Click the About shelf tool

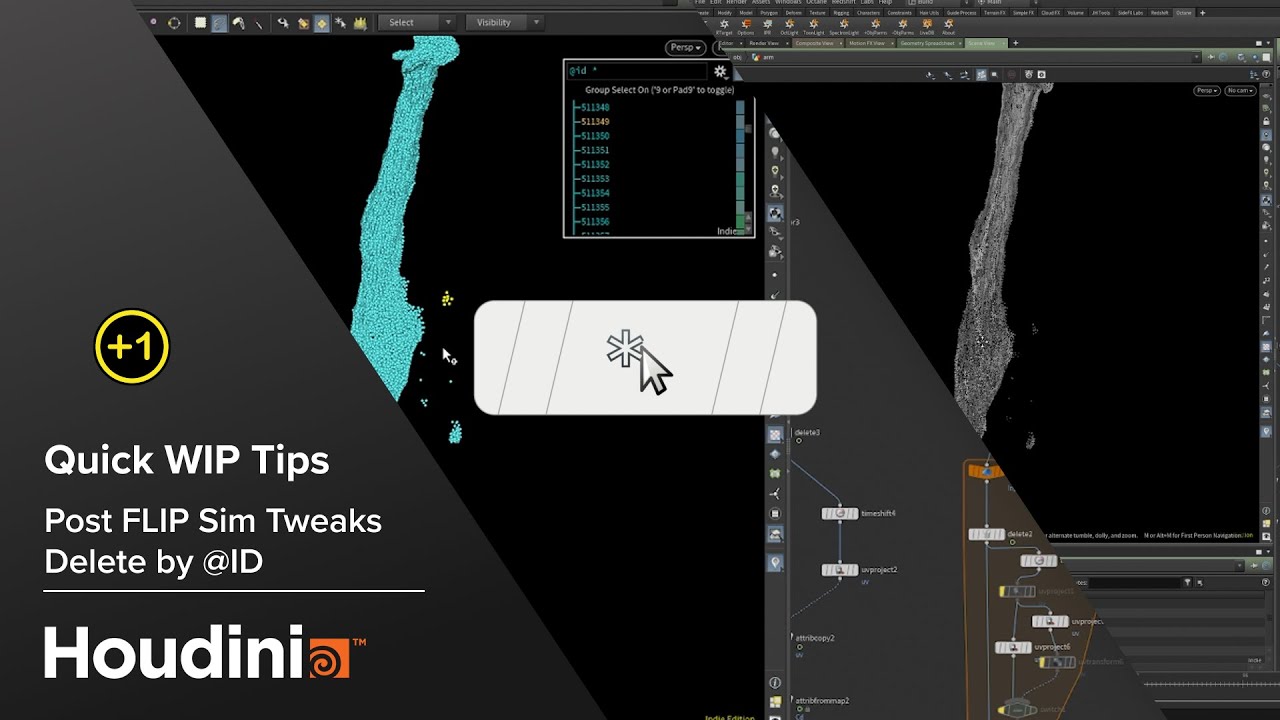pos(948,26)
